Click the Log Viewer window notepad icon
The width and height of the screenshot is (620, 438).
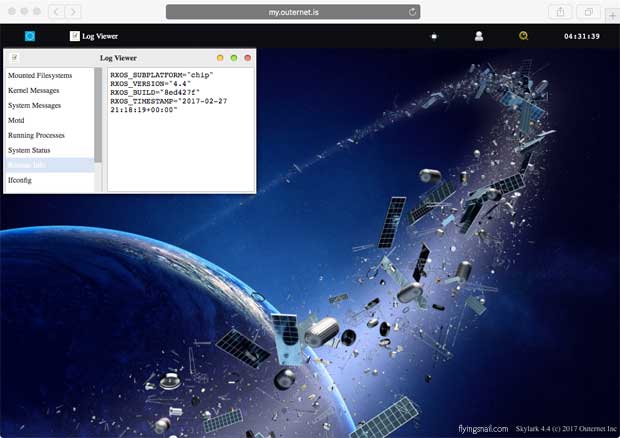pos(14,58)
